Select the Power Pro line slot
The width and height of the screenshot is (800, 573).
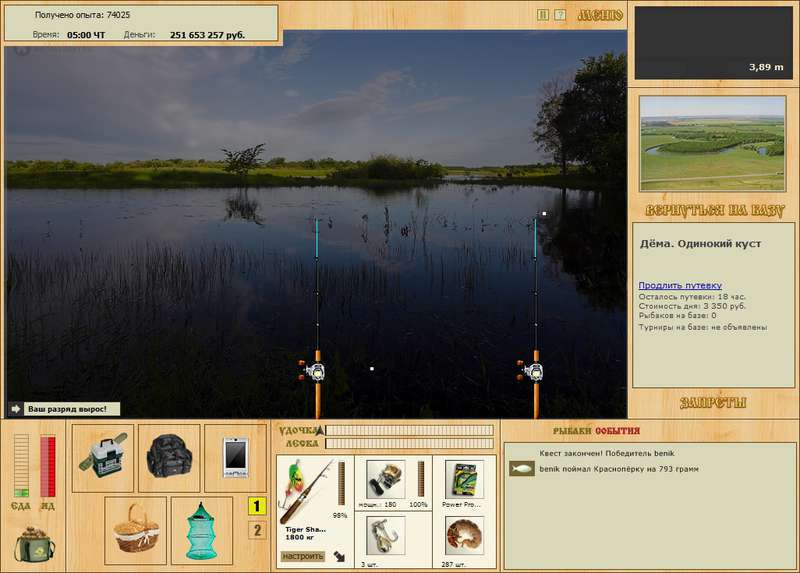coord(464,480)
